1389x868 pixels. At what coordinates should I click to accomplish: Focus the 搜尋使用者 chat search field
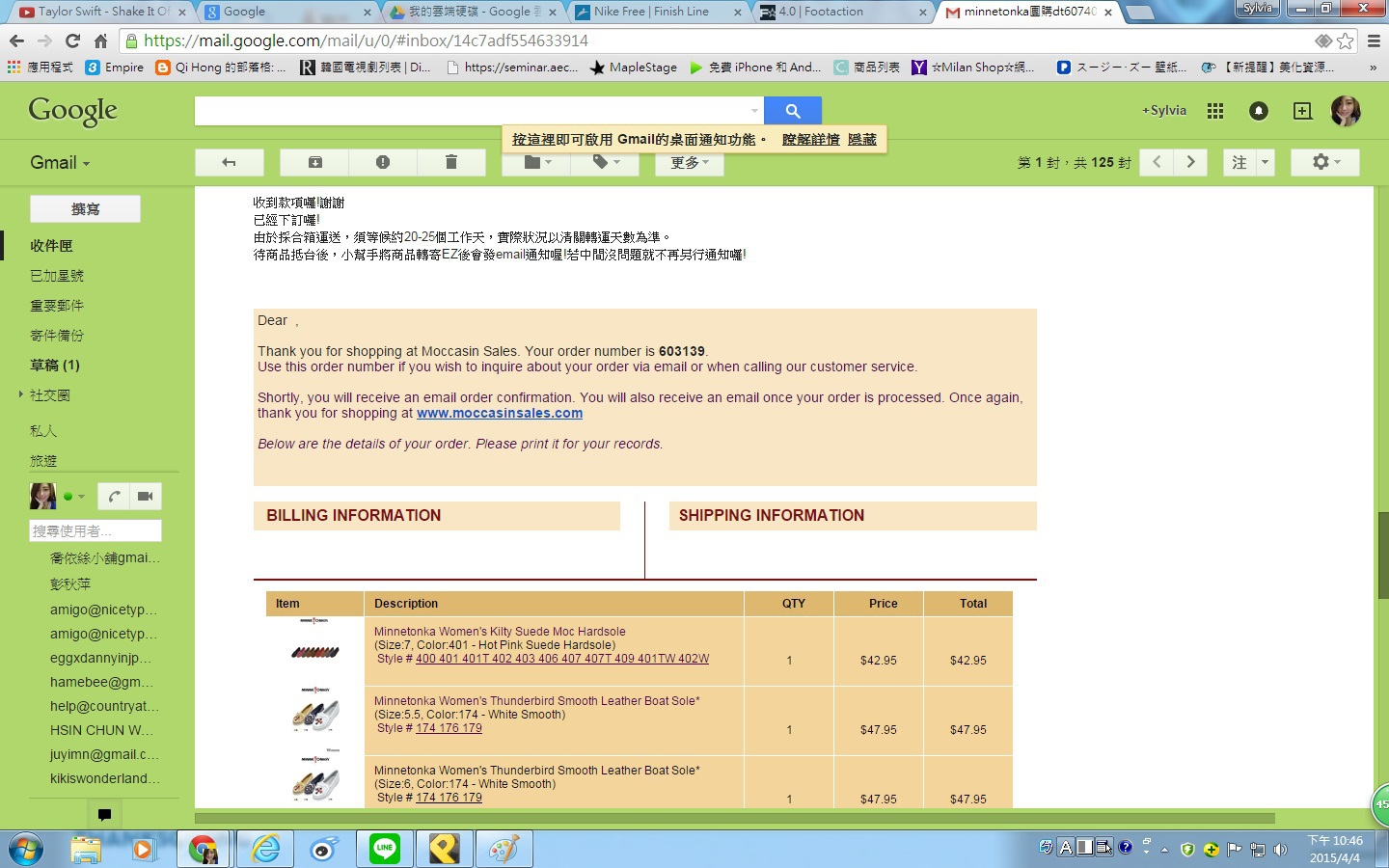pos(95,530)
